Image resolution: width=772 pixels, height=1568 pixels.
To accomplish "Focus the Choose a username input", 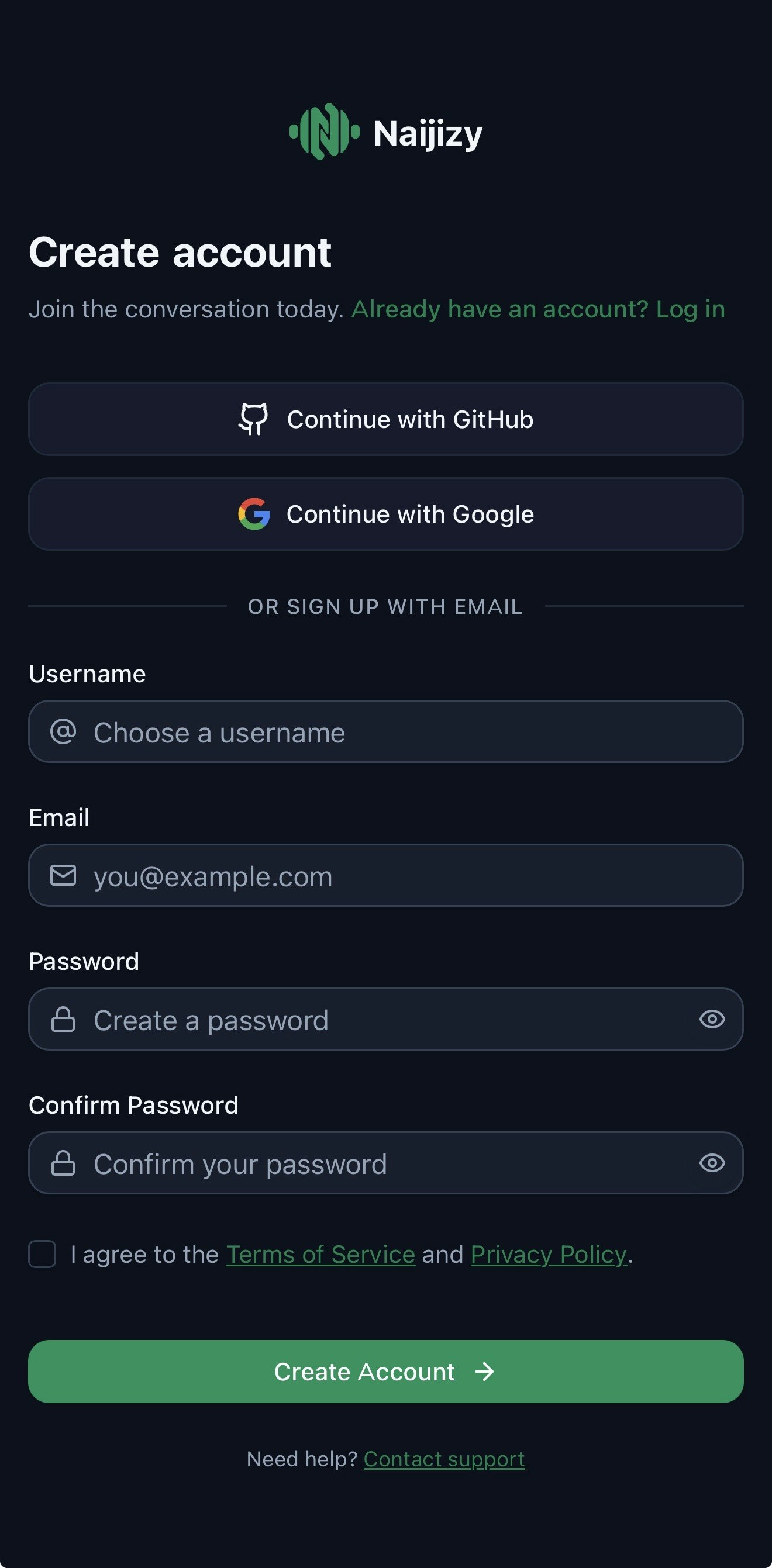I will click(x=402, y=731).
